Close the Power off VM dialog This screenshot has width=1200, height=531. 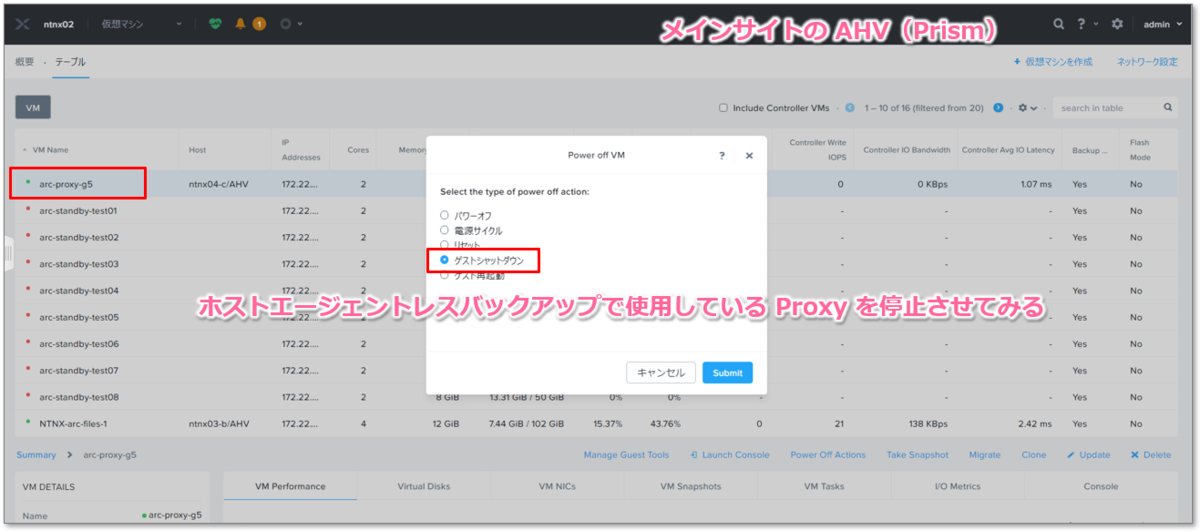tap(749, 156)
